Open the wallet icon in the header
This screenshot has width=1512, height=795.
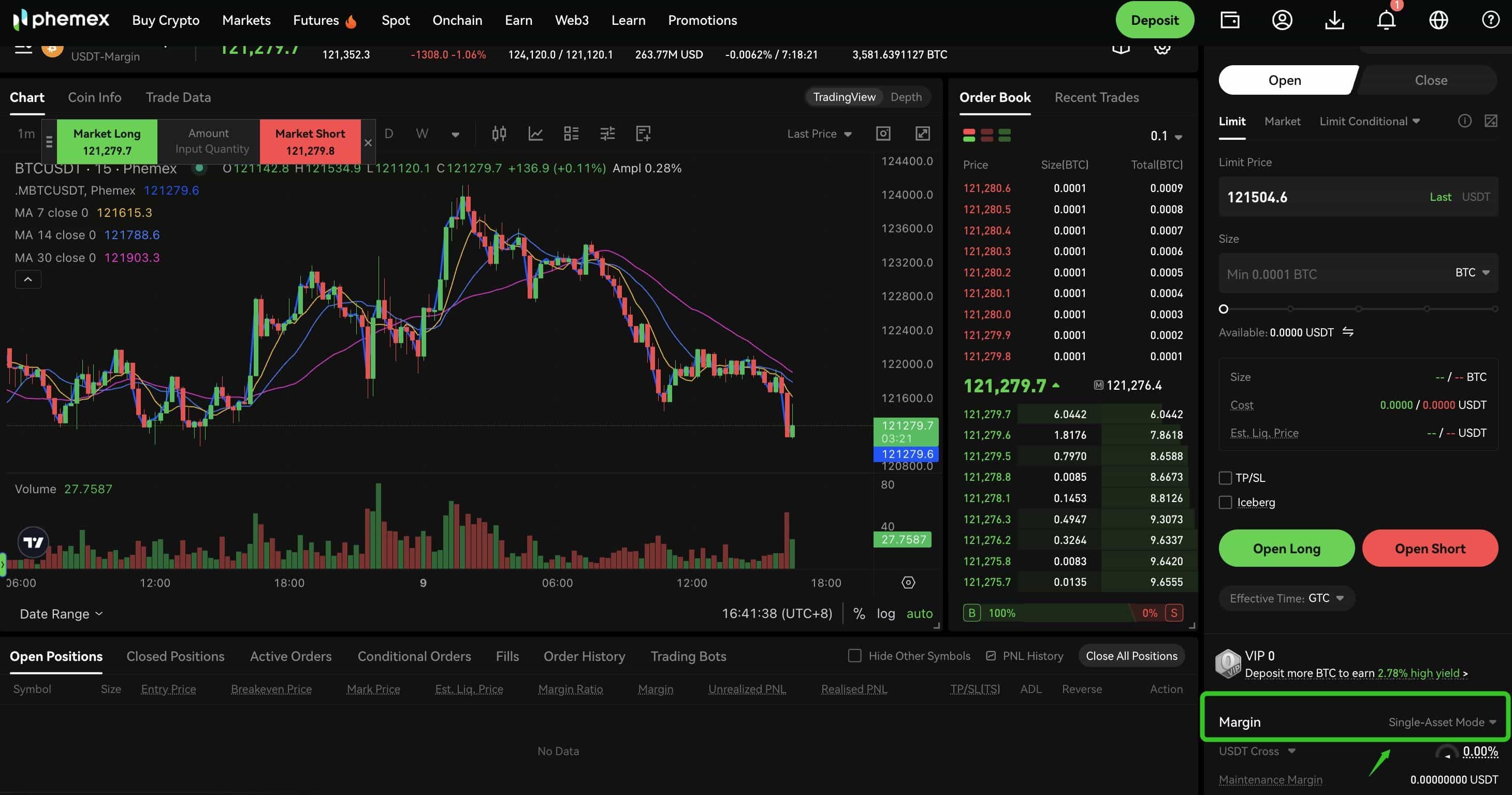(1229, 19)
